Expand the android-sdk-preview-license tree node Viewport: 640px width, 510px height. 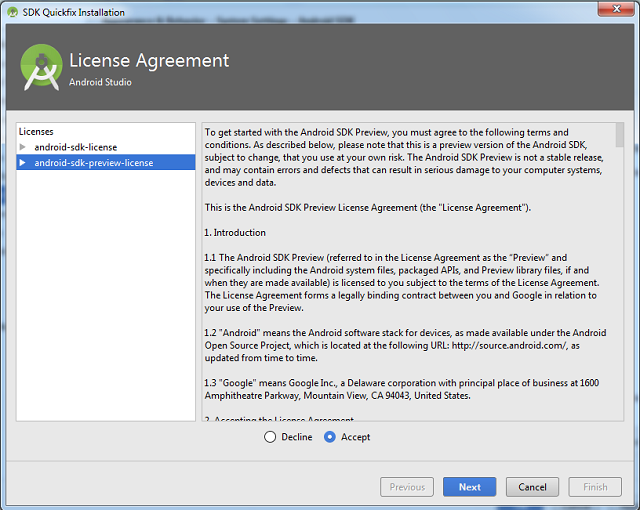(x=23, y=163)
